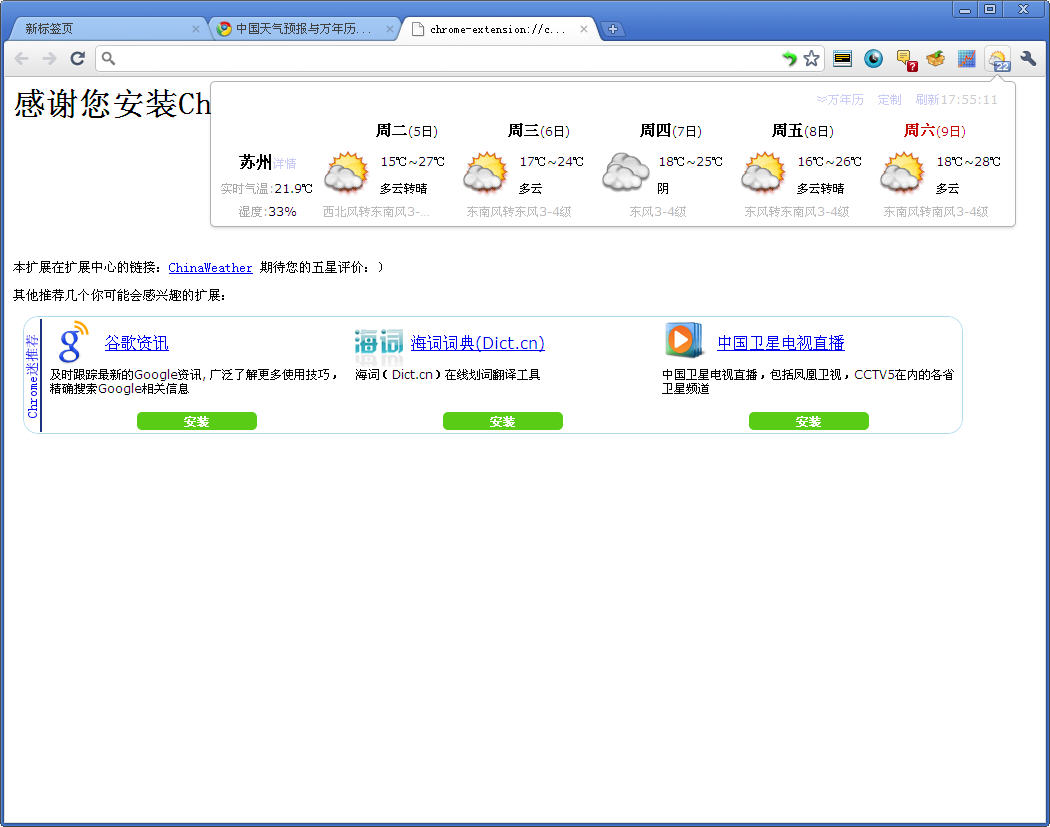Click Wednesday's cloudy-sun weather icon

[x=485, y=172]
